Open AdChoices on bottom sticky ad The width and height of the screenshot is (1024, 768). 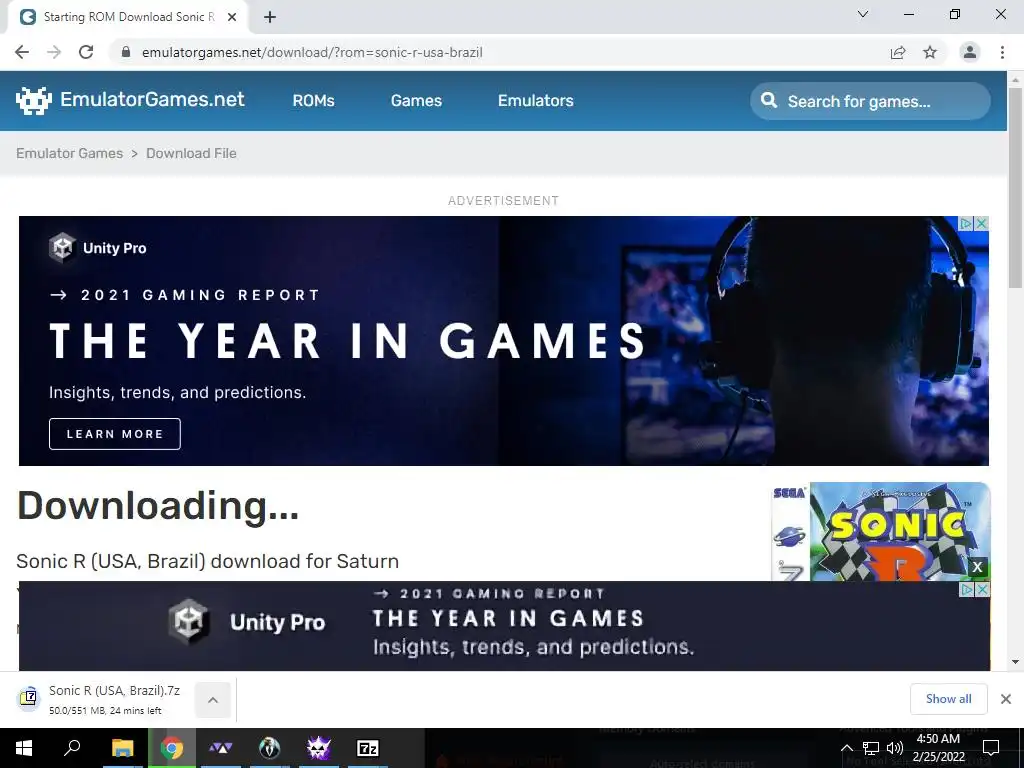967,590
